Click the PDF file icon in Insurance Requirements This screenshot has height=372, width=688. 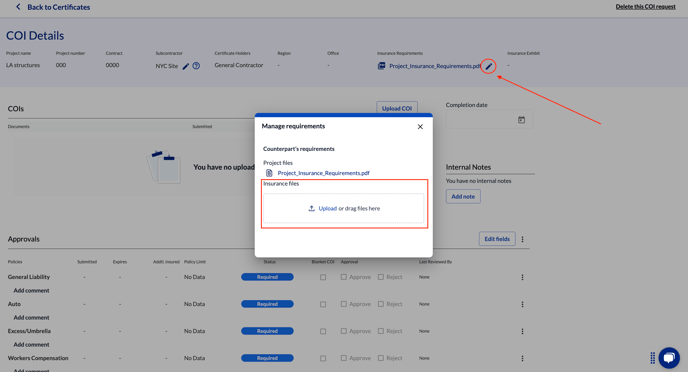381,66
